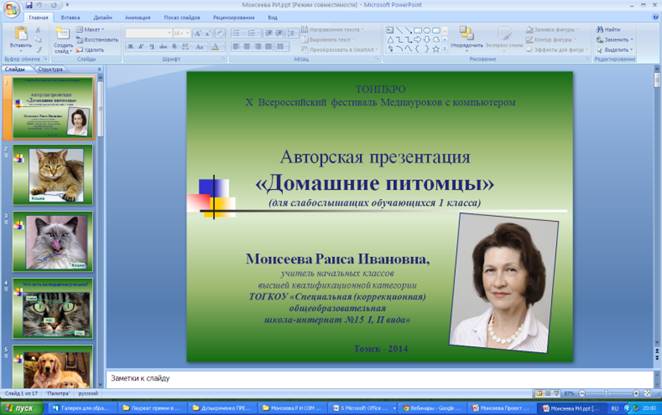Switch to the Слайды pane tab
662x415 pixels.
point(15,69)
